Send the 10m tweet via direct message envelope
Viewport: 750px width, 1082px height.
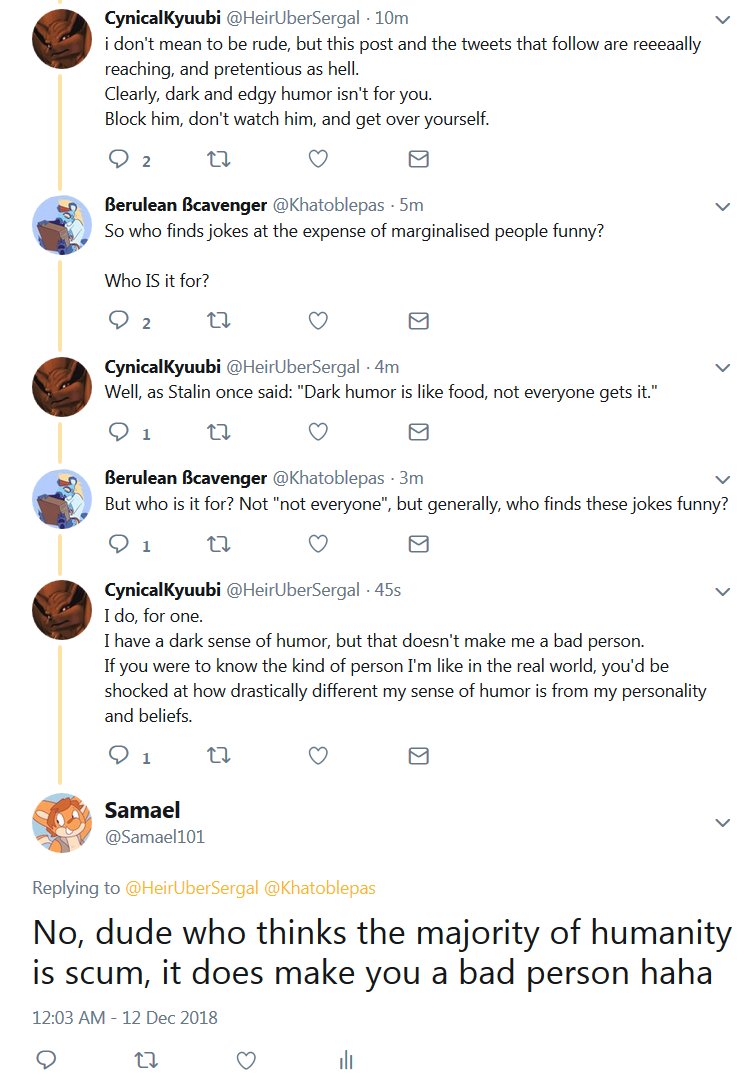pos(419,159)
